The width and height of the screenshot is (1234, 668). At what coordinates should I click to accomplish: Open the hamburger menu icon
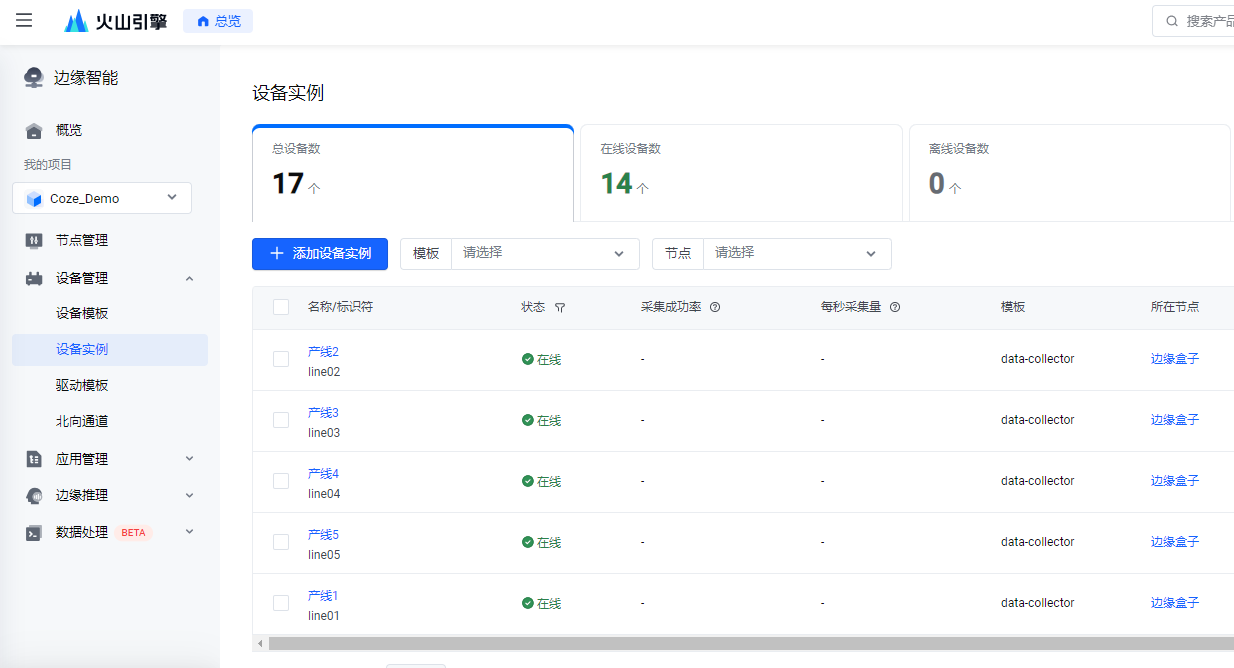pyautogui.click(x=24, y=21)
